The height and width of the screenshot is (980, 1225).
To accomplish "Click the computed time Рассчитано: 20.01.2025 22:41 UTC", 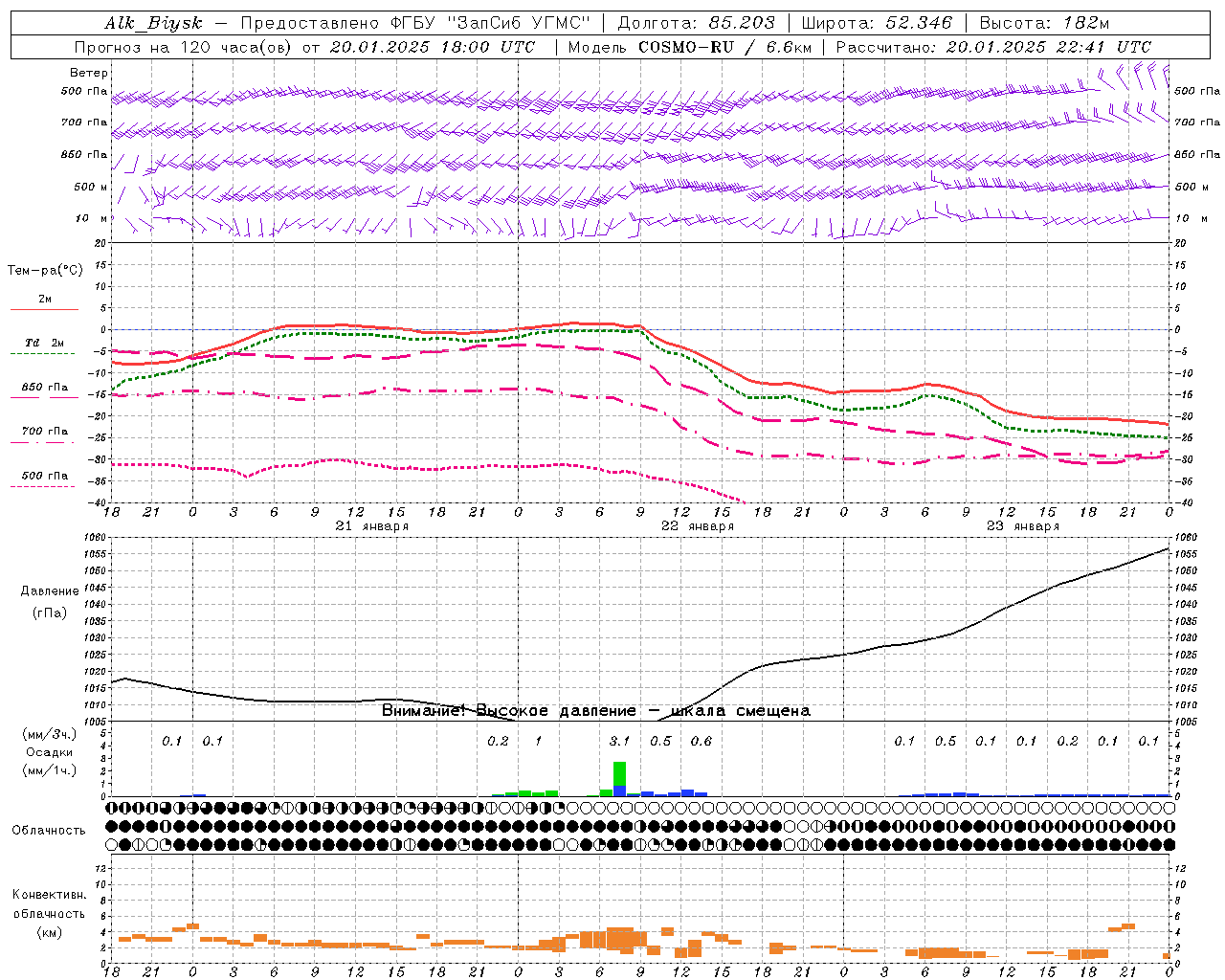I will [993, 47].
